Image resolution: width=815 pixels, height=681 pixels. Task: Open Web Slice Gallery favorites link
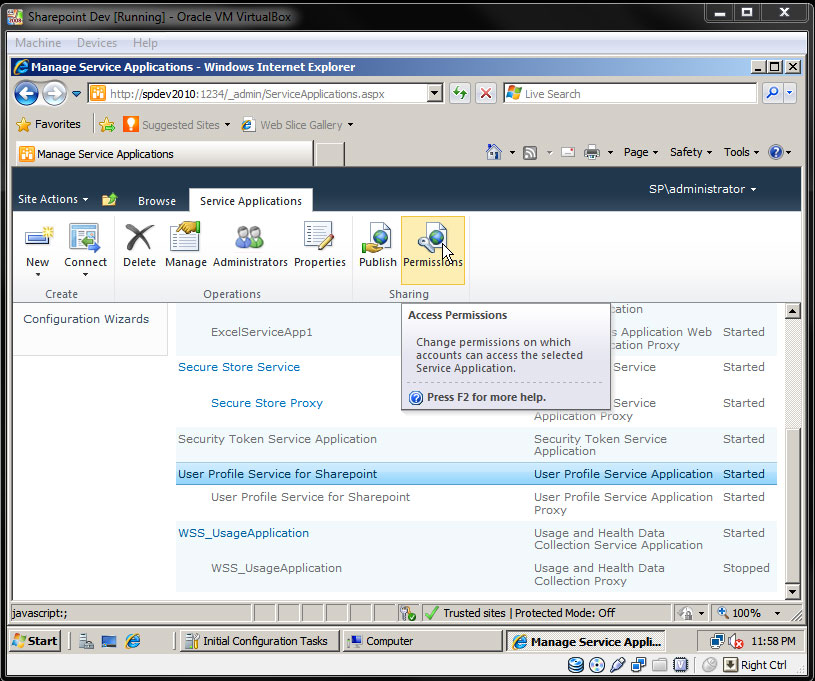pos(297,125)
